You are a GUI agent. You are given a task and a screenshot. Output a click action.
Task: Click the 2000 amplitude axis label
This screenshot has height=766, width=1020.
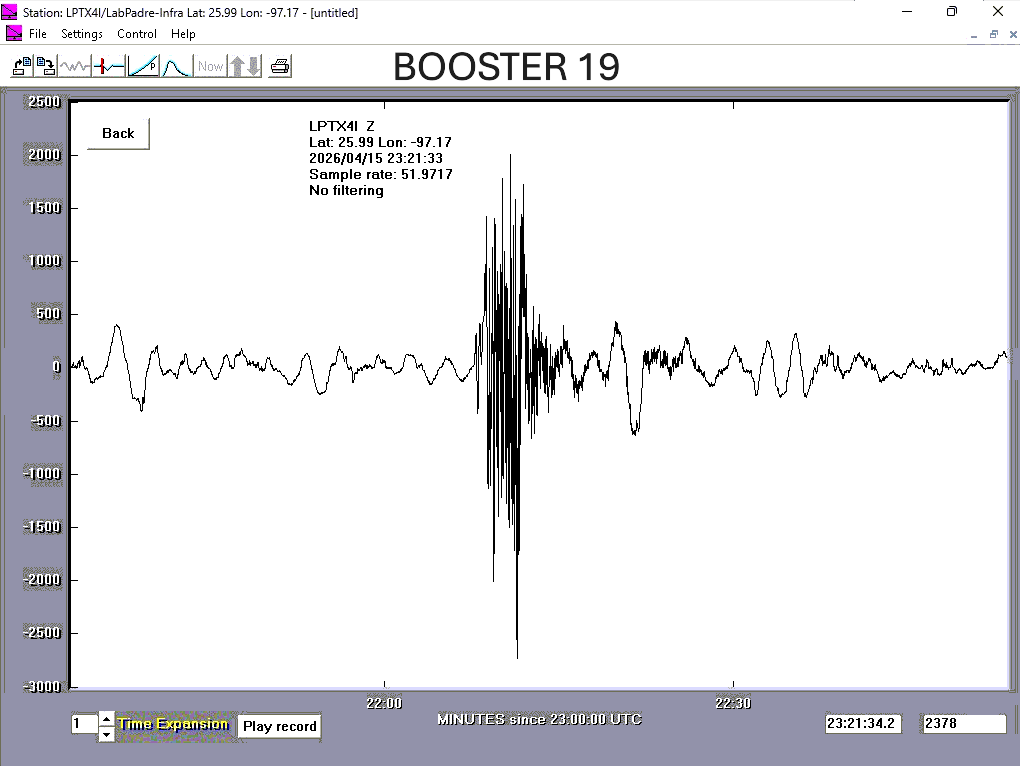44,155
